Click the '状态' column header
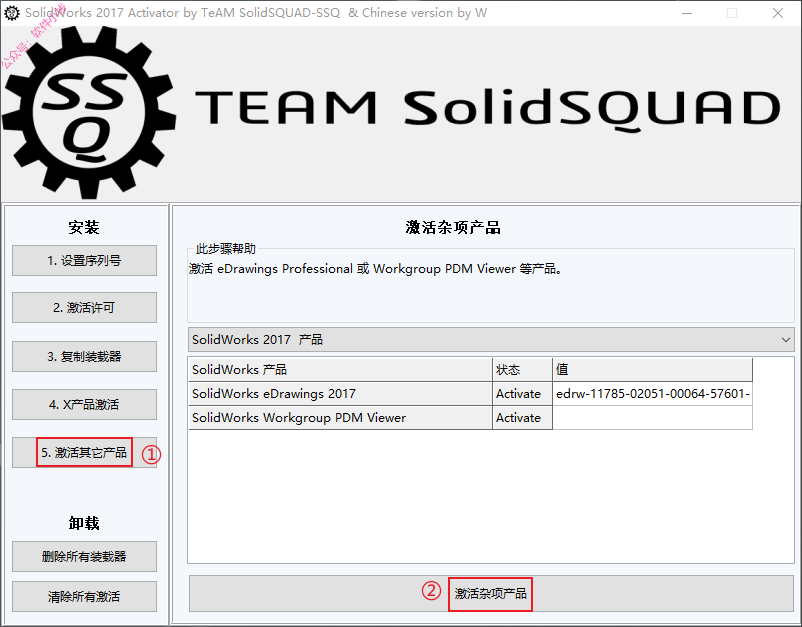This screenshot has width=802, height=627. coord(522,370)
